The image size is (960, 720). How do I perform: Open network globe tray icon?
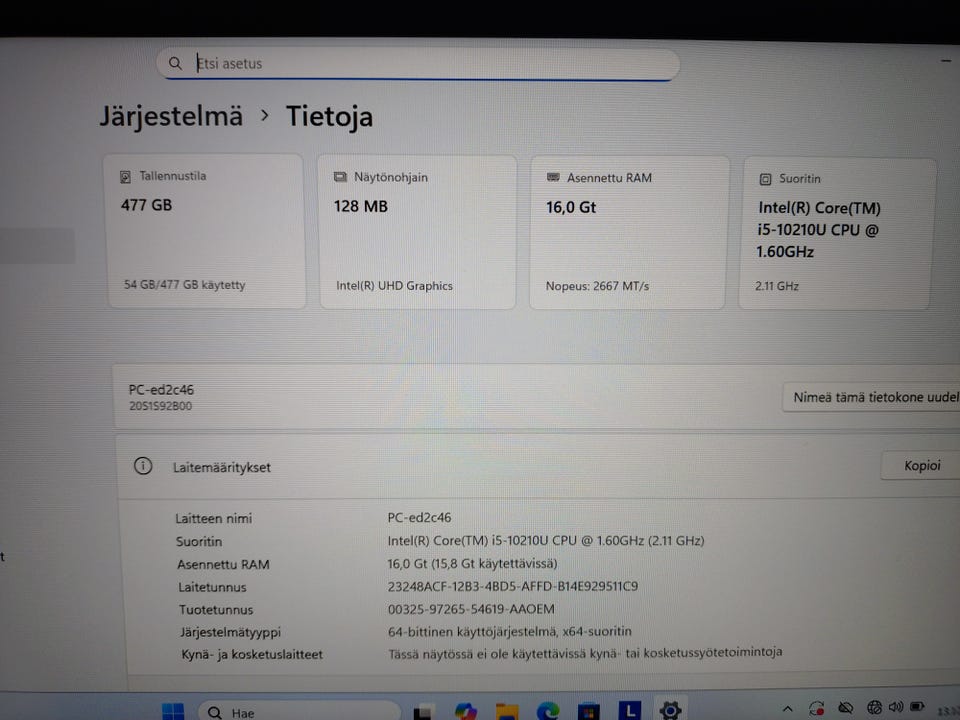pos(874,708)
